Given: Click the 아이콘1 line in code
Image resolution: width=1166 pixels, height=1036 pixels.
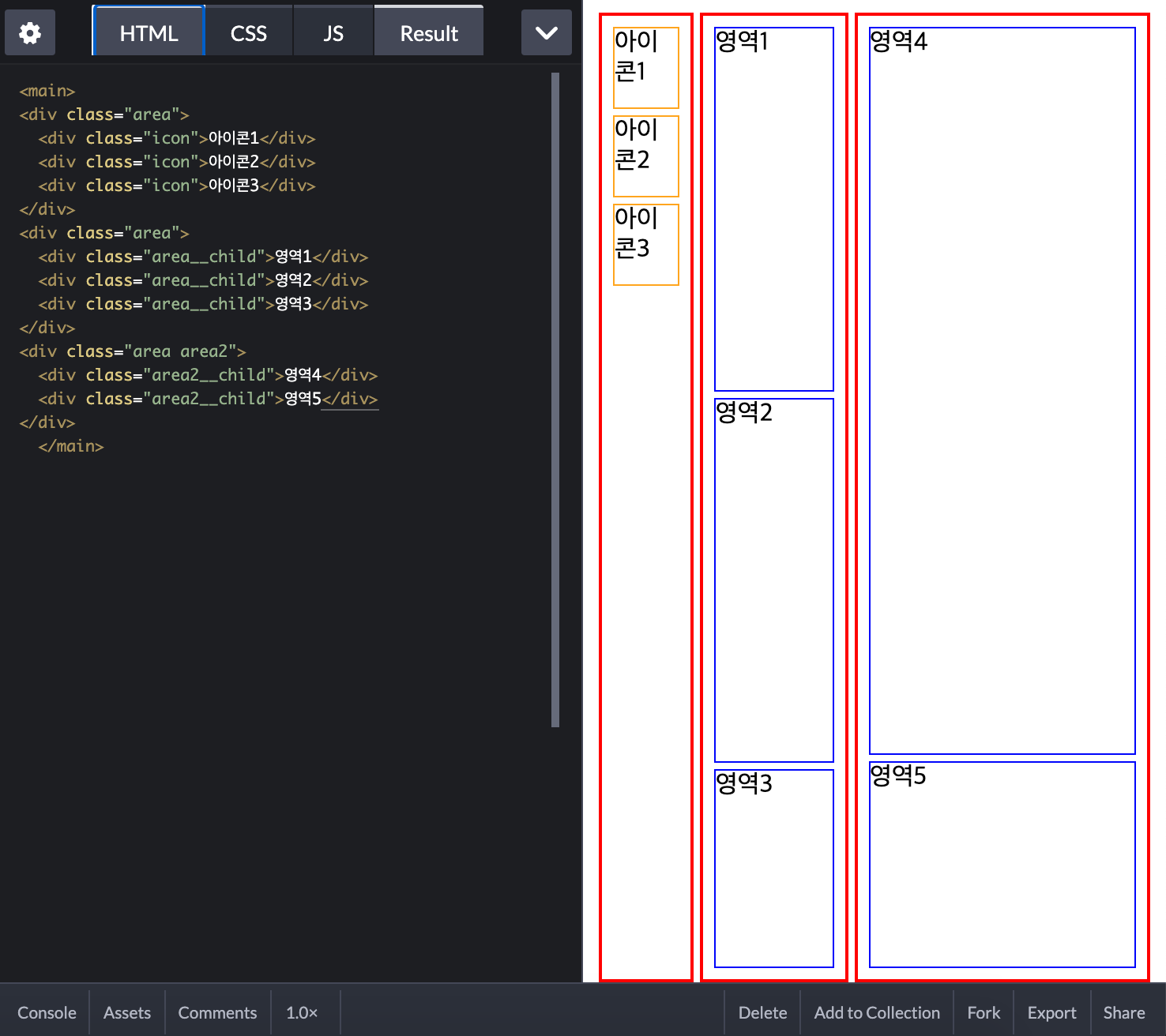Looking at the screenshot, I should (x=177, y=138).
